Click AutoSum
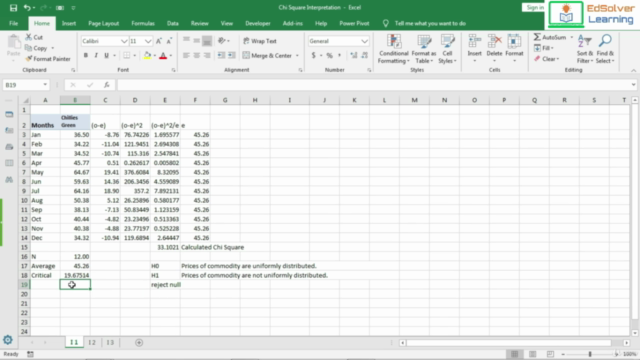Image resolution: width=640 pixels, height=360 pixels. click(x=550, y=37)
